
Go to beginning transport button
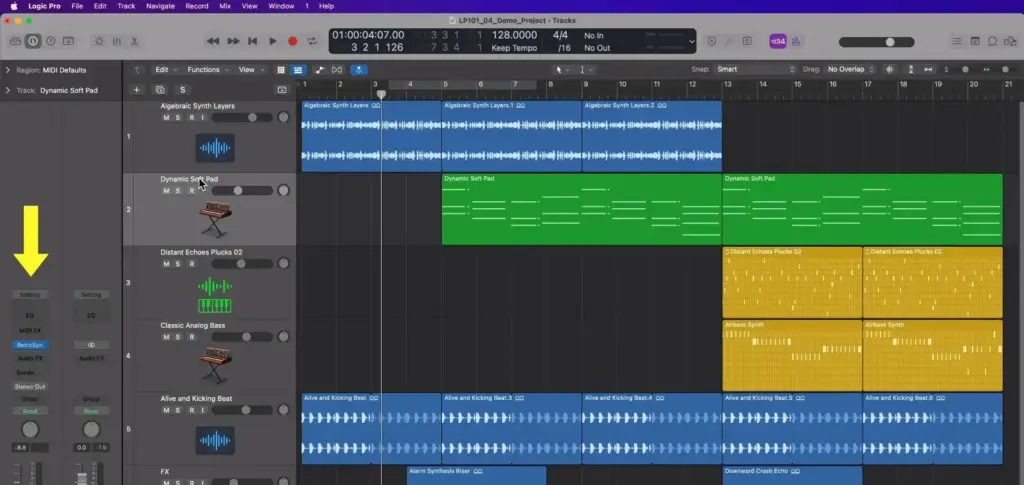tap(253, 41)
